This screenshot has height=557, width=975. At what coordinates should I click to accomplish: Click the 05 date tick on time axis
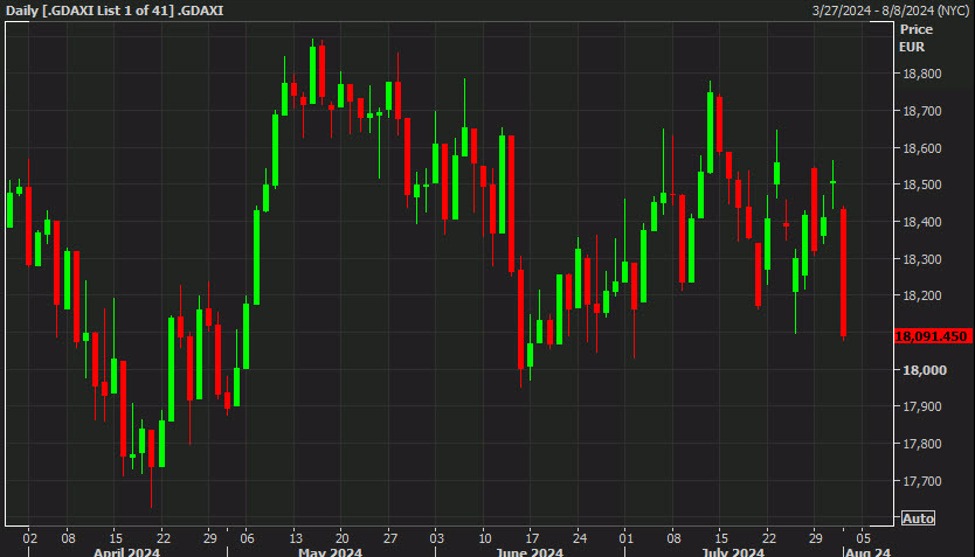point(863,538)
